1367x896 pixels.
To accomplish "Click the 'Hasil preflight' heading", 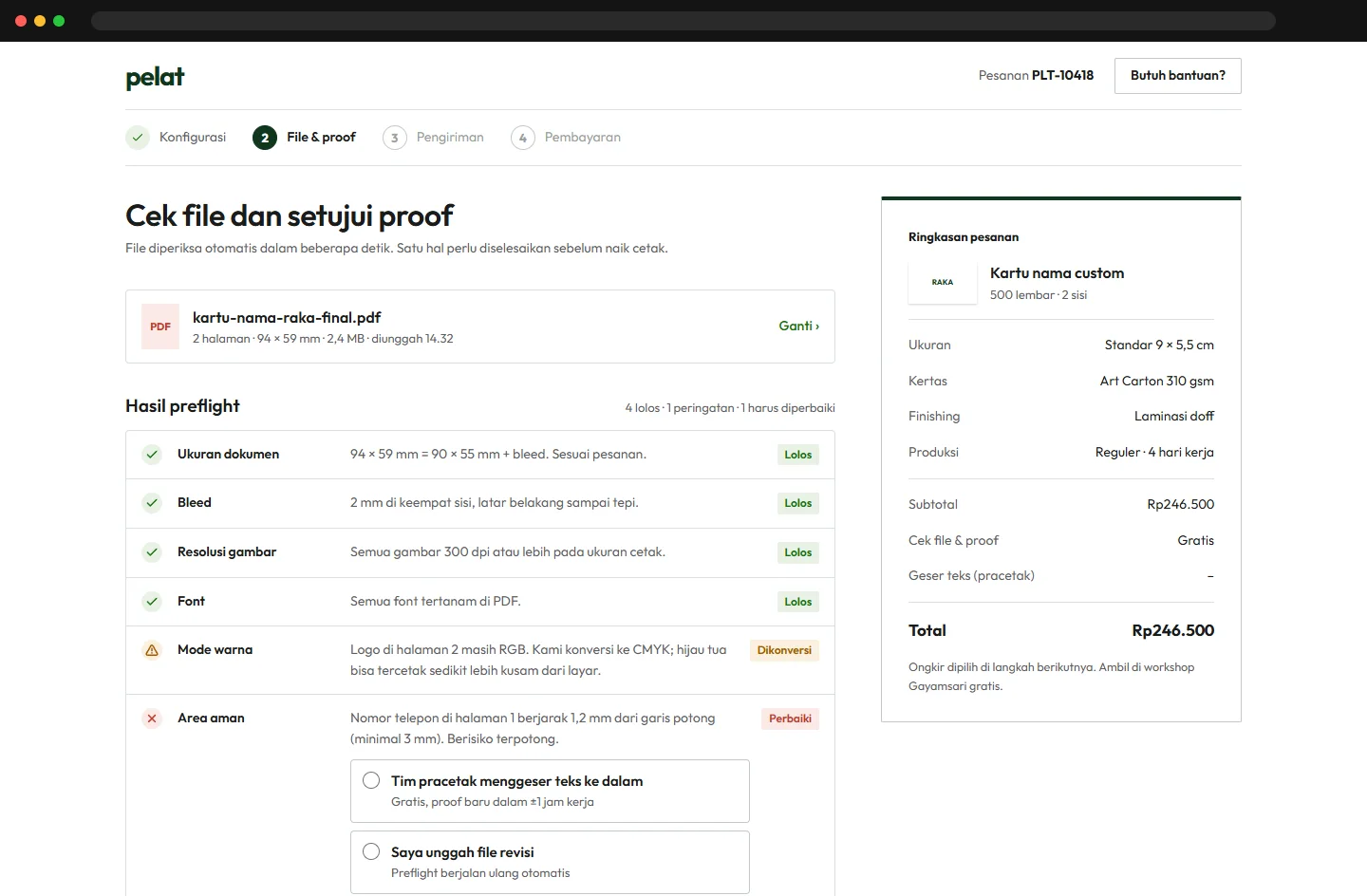I will coord(182,406).
